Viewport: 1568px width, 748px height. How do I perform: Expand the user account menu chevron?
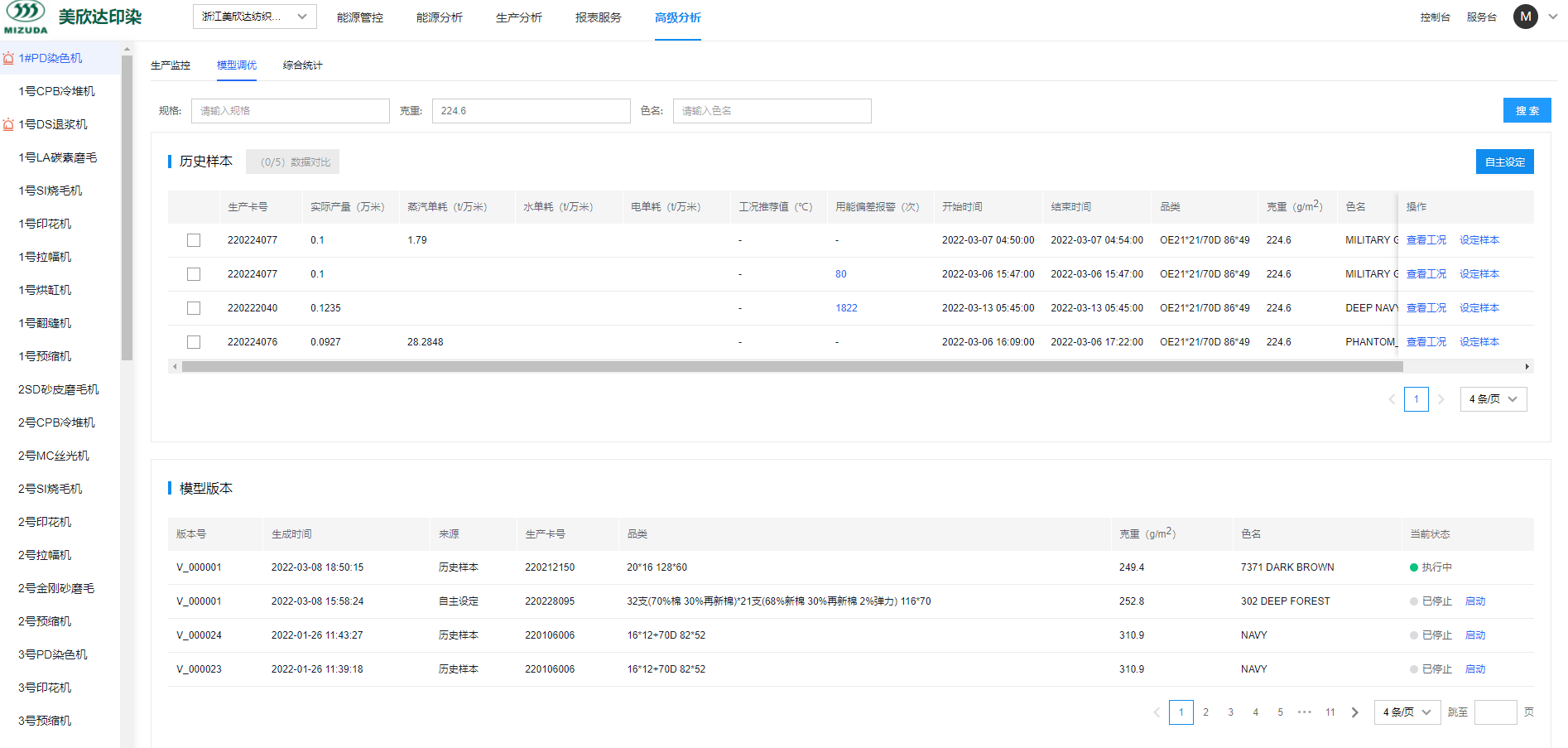pyautogui.click(x=1553, y=17)
